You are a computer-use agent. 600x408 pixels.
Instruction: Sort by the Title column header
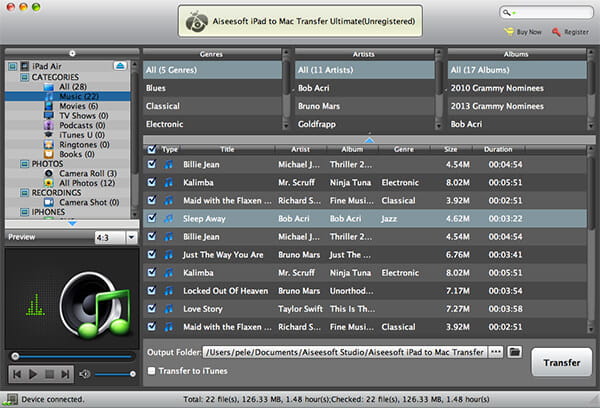(227, 149)
